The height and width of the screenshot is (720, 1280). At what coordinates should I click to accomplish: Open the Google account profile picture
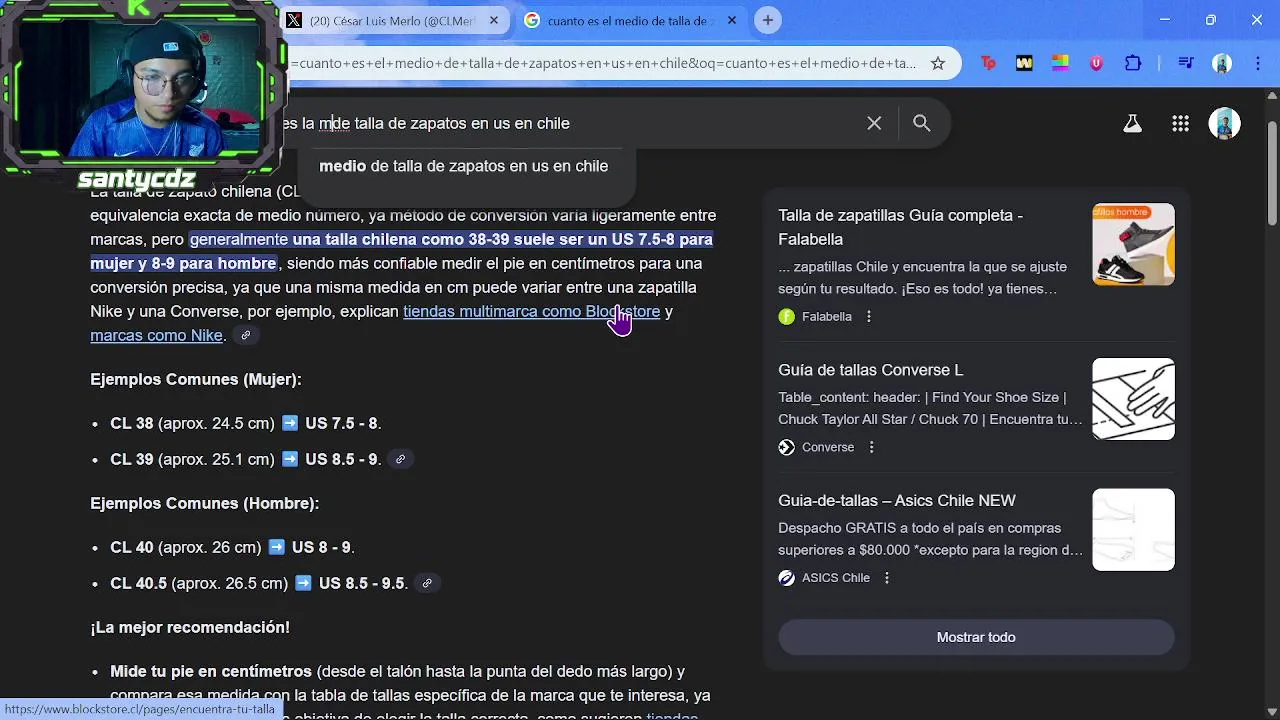1225,124
